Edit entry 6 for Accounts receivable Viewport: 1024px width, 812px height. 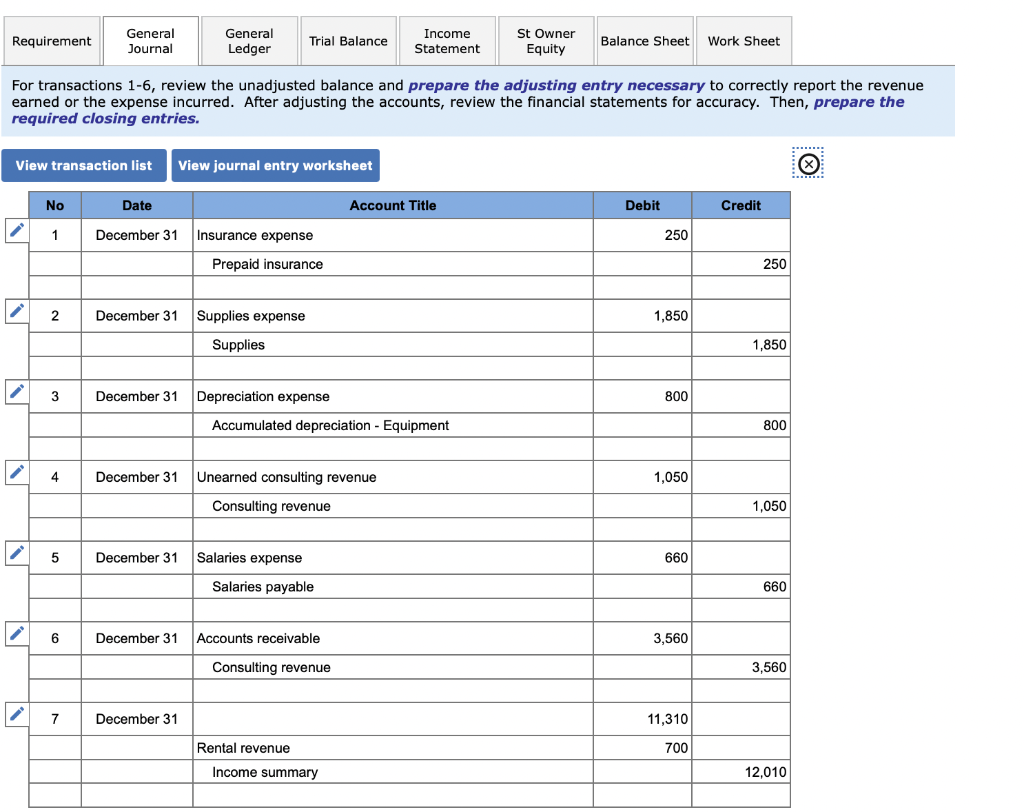tap(16, 633)
